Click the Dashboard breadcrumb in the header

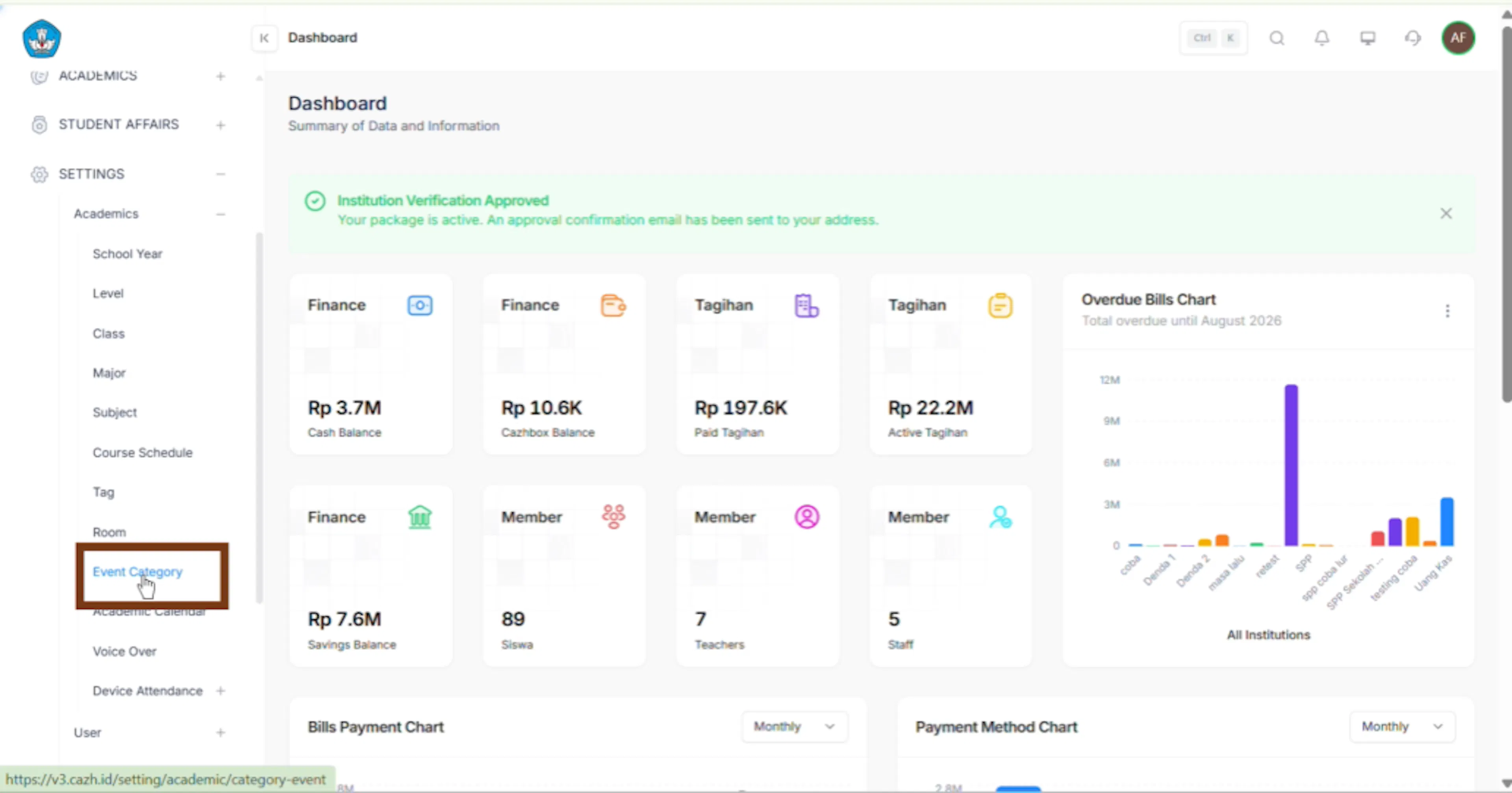click(x=322, y=37)
